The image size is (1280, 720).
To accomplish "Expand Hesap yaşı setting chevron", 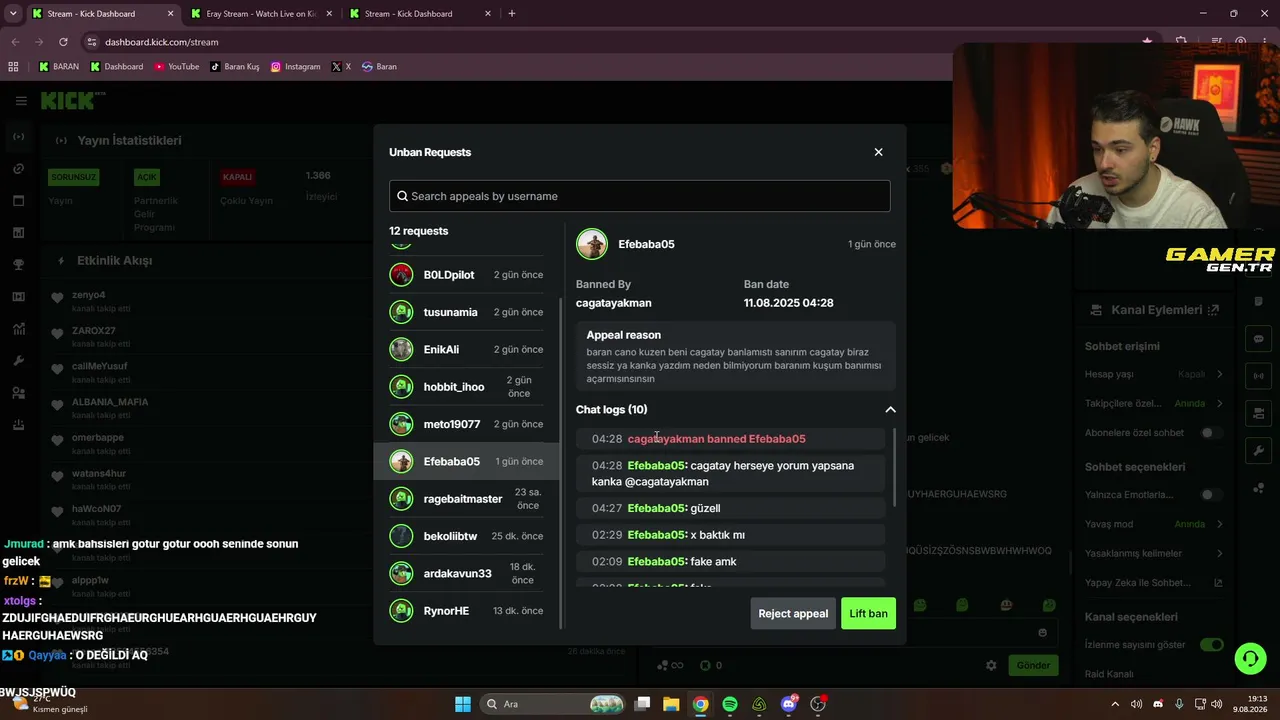I will 1219,374.
